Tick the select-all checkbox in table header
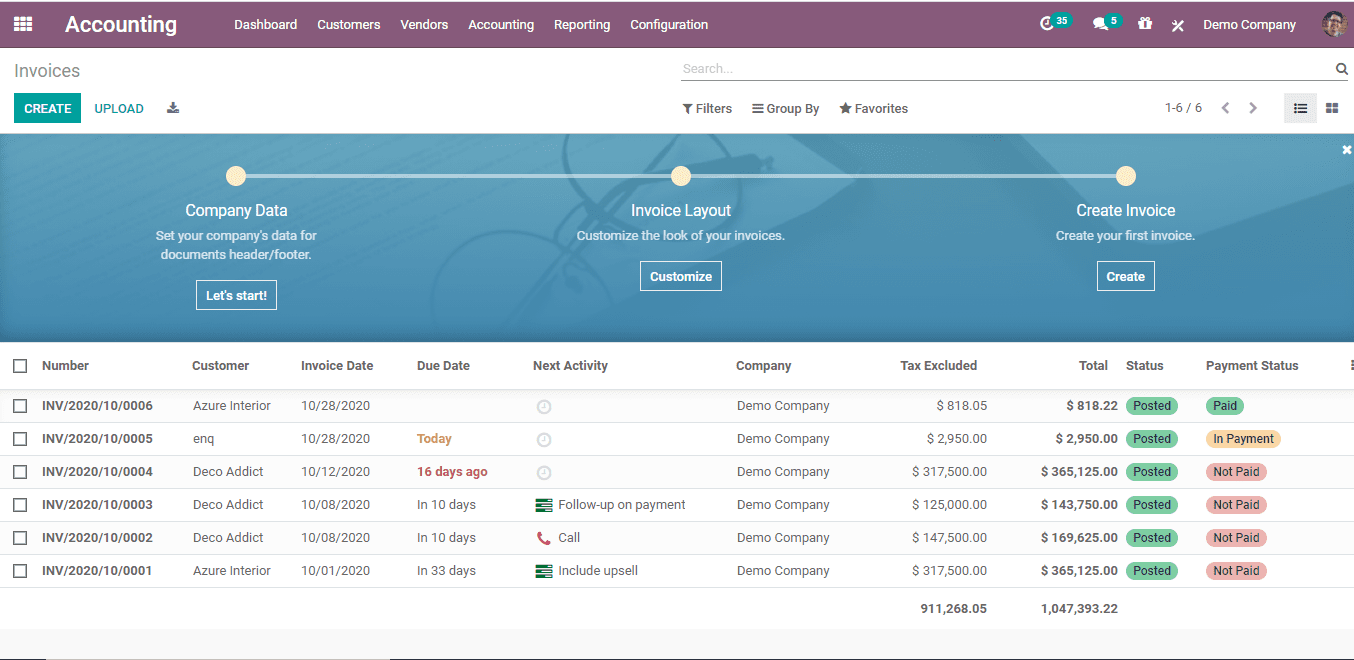 click(x=20, y=366)
